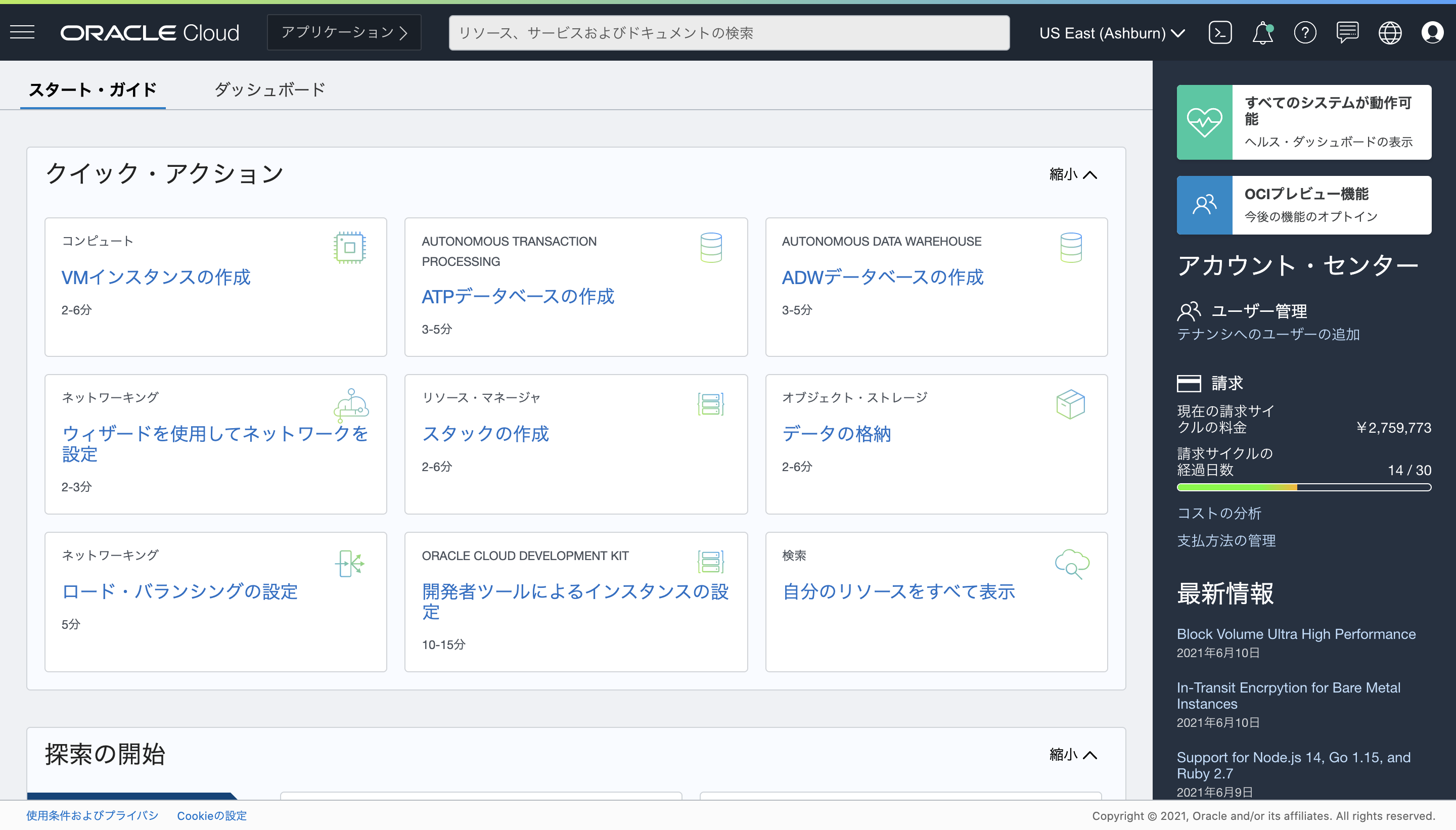Switch to the ダッシュボード tab
Image resolution: width=1456 pixels, height=830 pixels.
[269, 89]
